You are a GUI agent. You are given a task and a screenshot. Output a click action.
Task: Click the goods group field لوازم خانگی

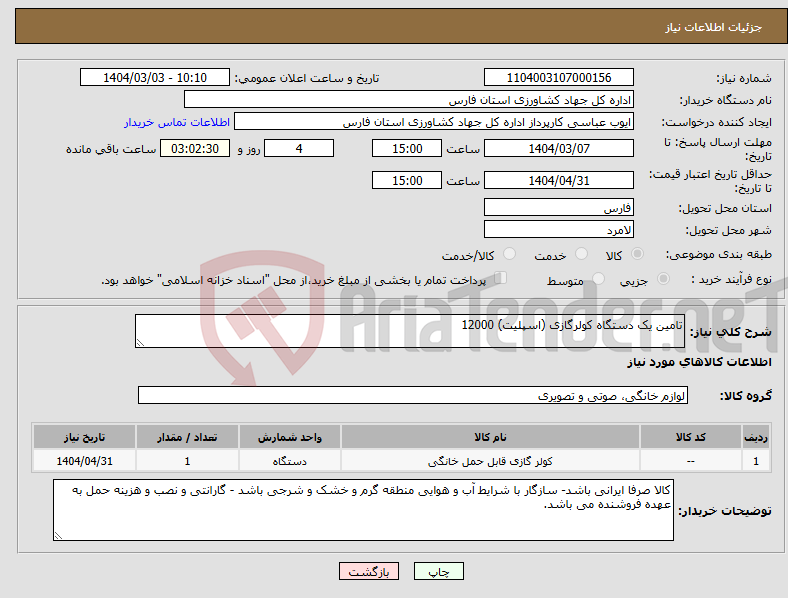coord(413,395)
